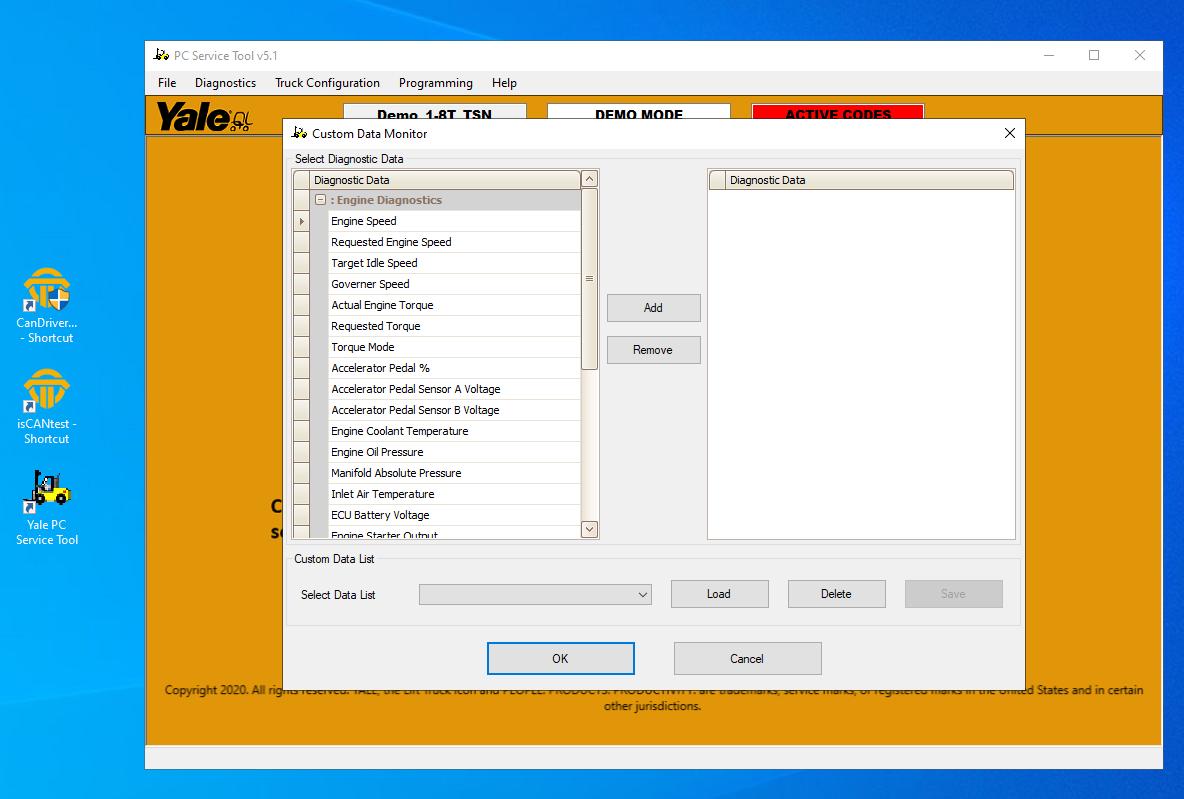Screen dimensions: 1184x799
Task: Open the File menu
Action: [166, 83]
